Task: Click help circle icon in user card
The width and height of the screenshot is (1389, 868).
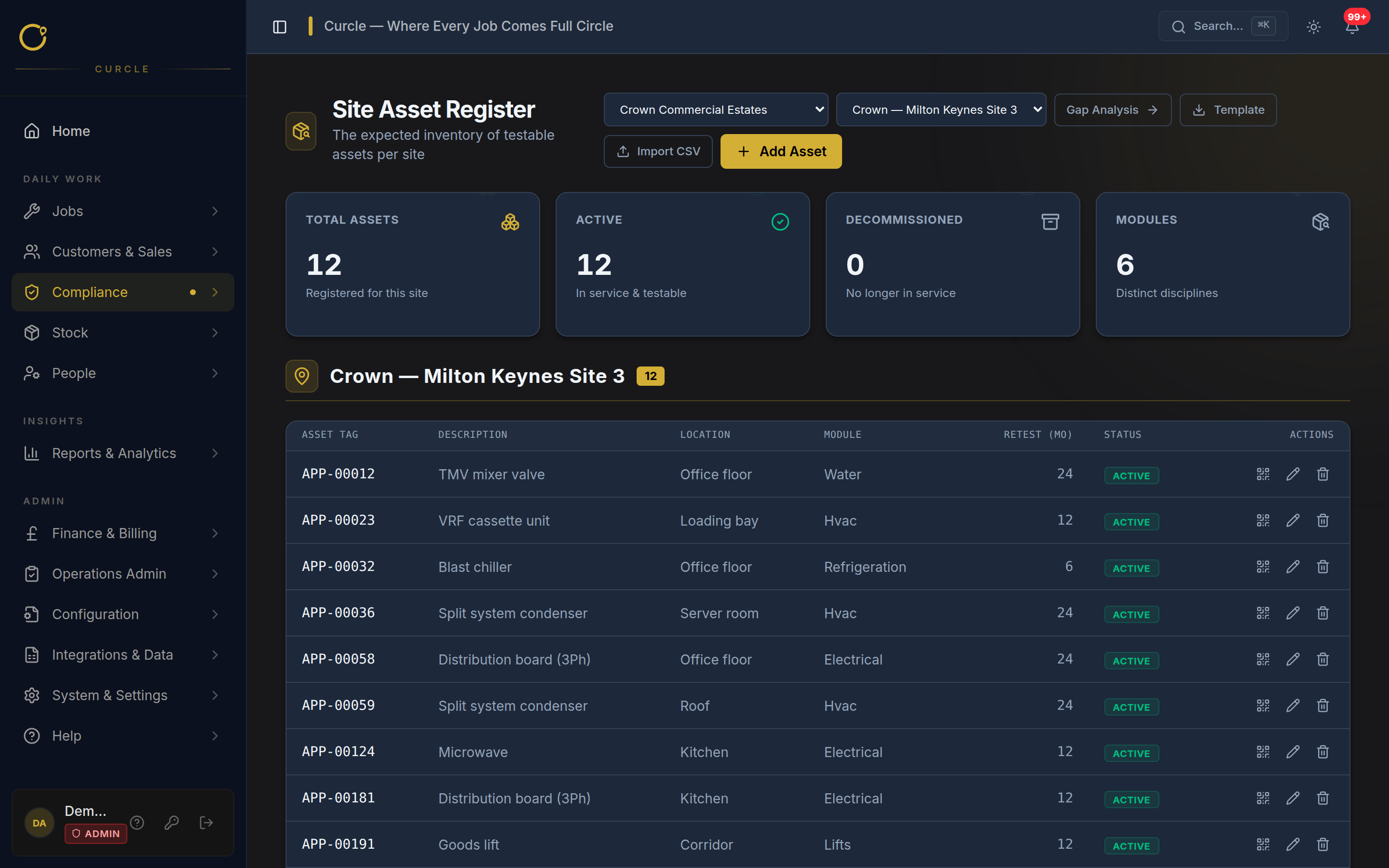Action: pos(136,823)
